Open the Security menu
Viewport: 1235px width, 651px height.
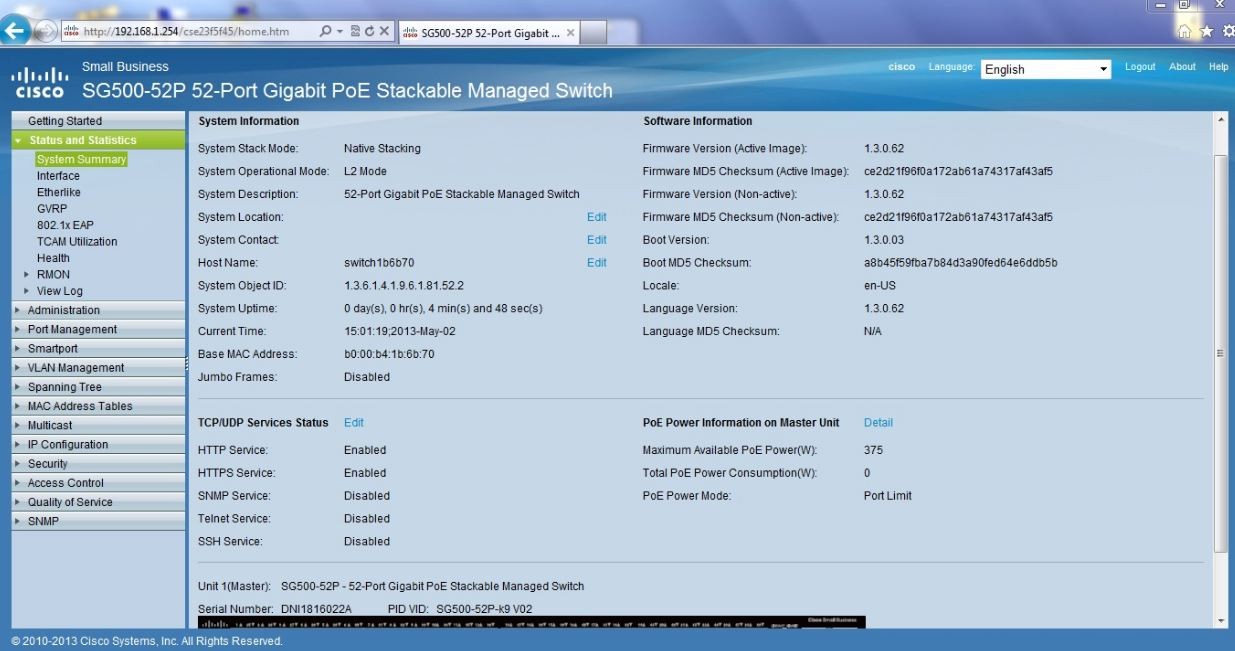click(98, 464)
